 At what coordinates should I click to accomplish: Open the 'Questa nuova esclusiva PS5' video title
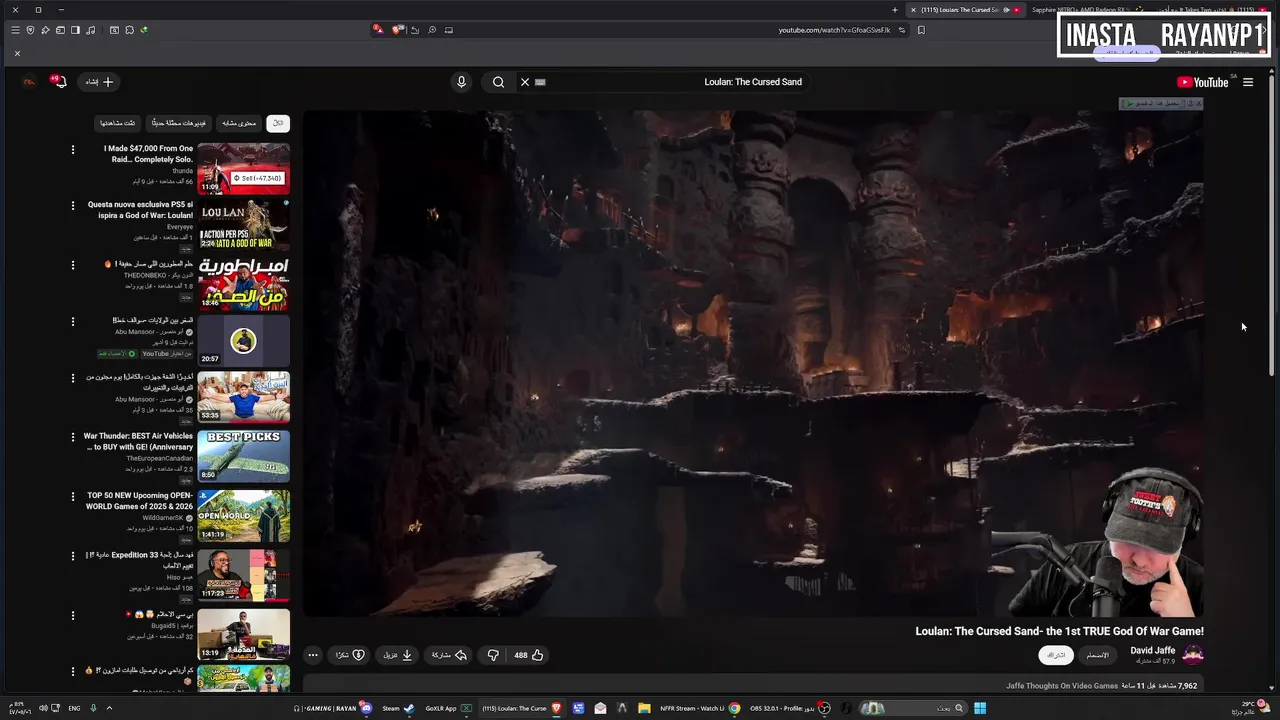140,210
